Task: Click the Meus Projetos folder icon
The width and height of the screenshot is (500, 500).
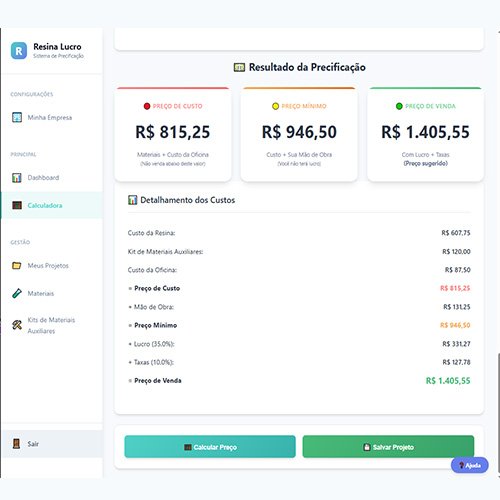Action: 17,266
